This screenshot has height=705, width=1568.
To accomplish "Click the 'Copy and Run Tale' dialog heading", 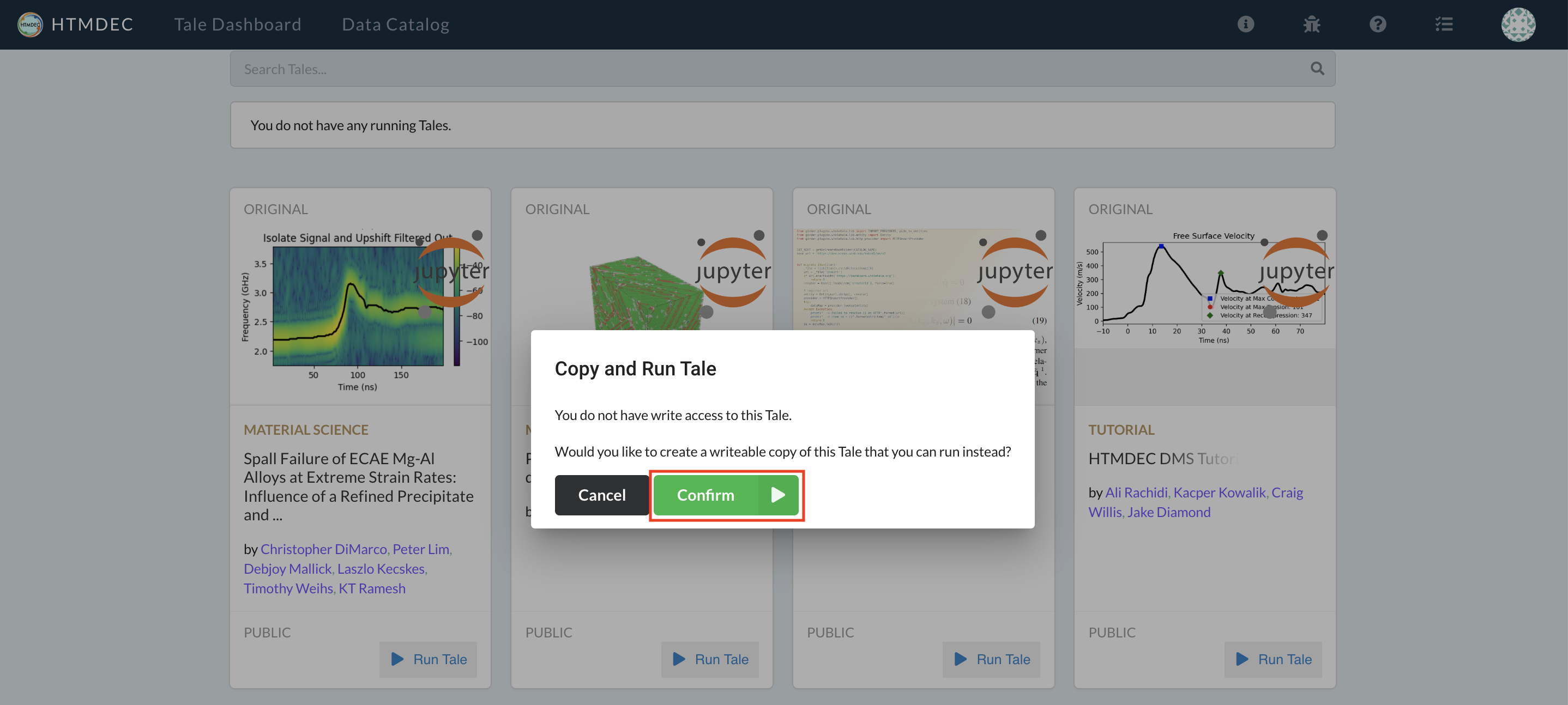I will 635,368.
